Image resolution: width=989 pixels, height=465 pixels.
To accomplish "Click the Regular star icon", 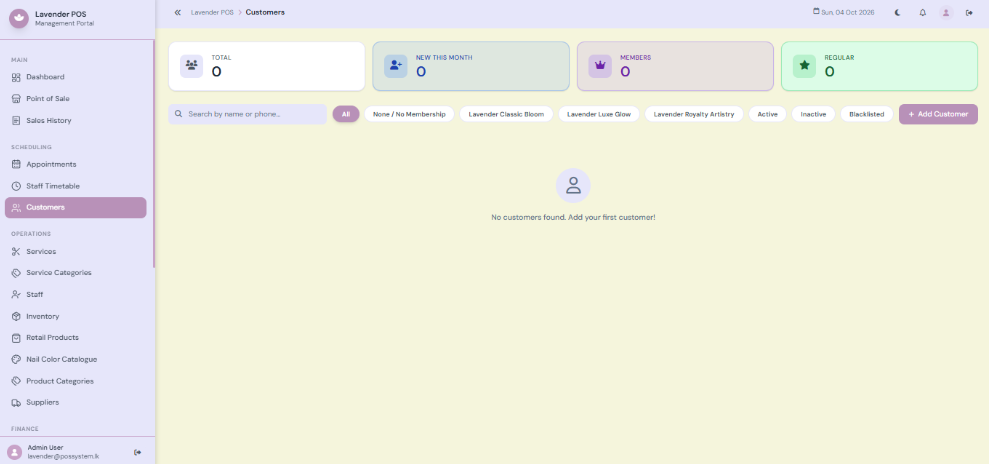I will click(x=804, y=66).
